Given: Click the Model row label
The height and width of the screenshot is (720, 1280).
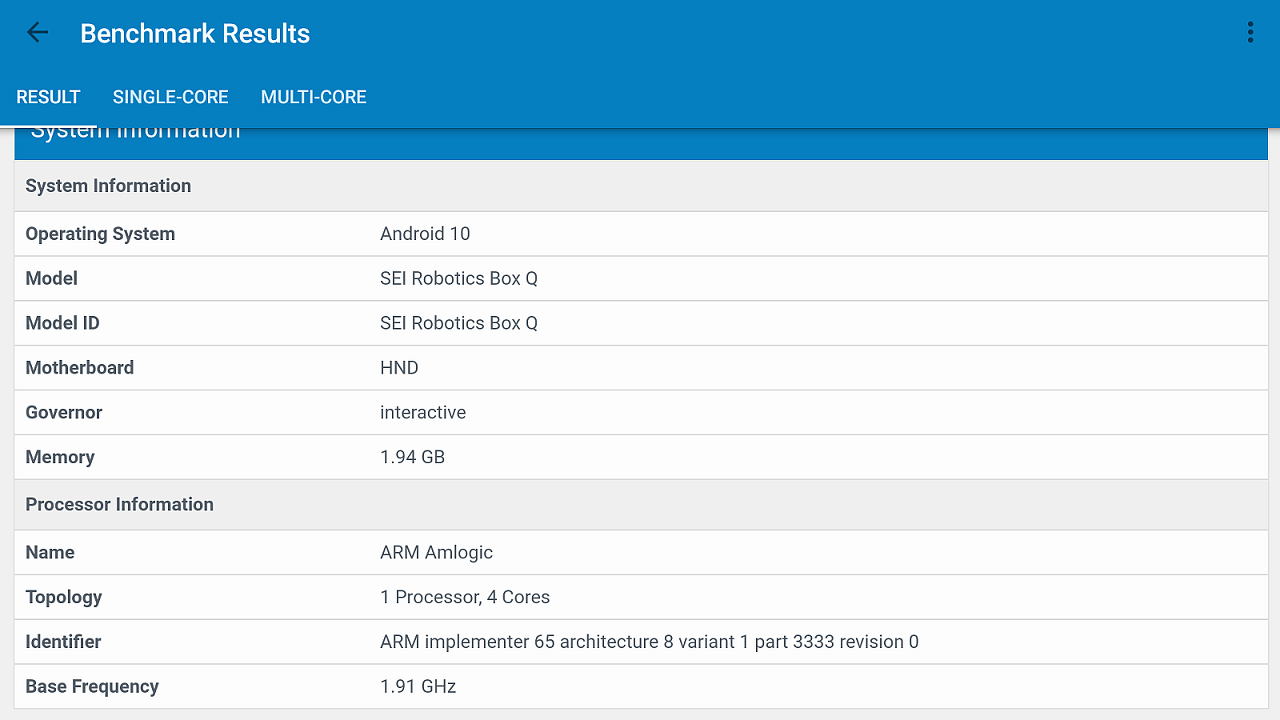Looking at the screenshot, I should pos(51,279).
